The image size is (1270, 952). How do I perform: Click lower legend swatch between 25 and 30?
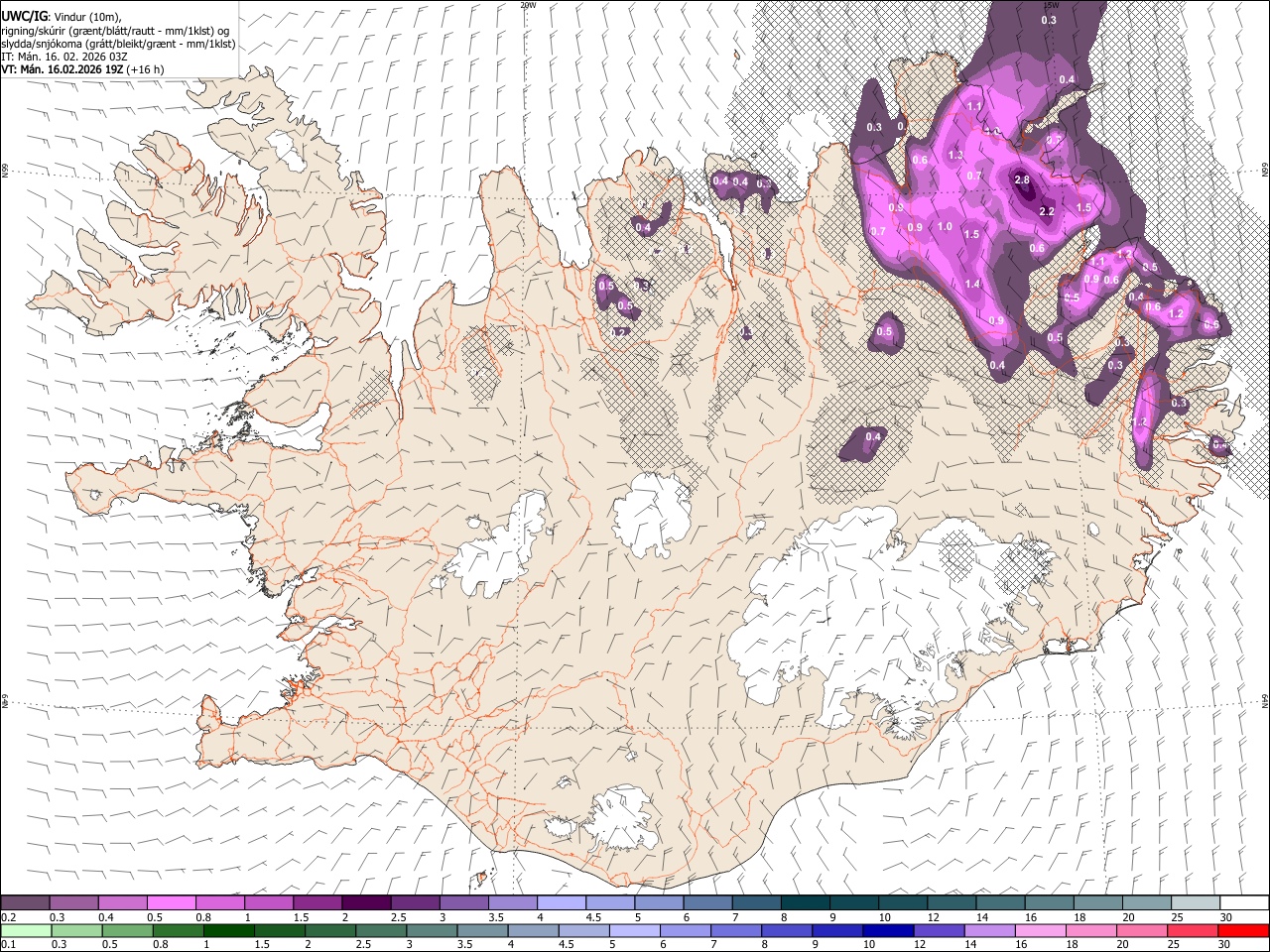pyautogui.click(x=1193, y=930)
